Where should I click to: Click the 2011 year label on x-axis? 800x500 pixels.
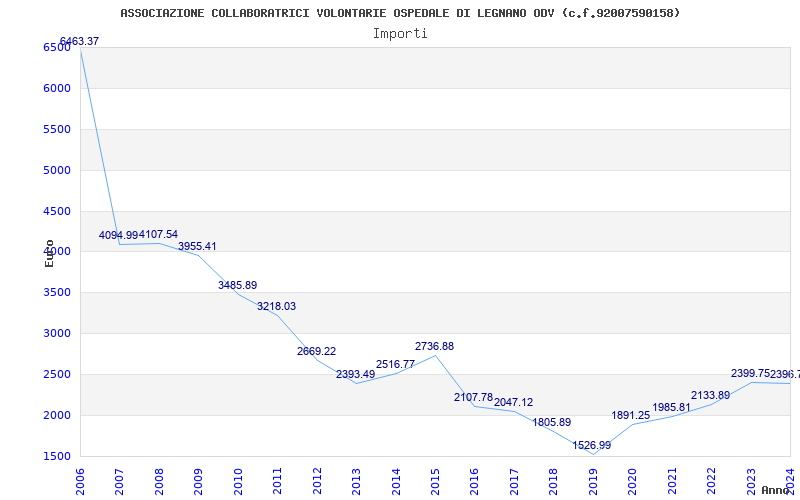(278, 481)
